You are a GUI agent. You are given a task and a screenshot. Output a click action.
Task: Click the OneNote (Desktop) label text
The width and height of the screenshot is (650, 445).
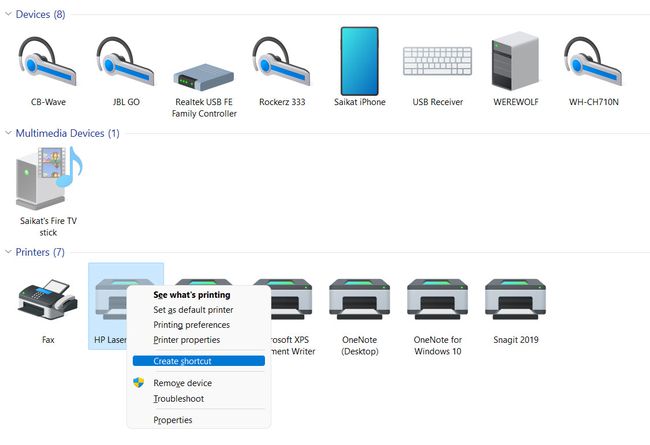click(x=359, y=345)
